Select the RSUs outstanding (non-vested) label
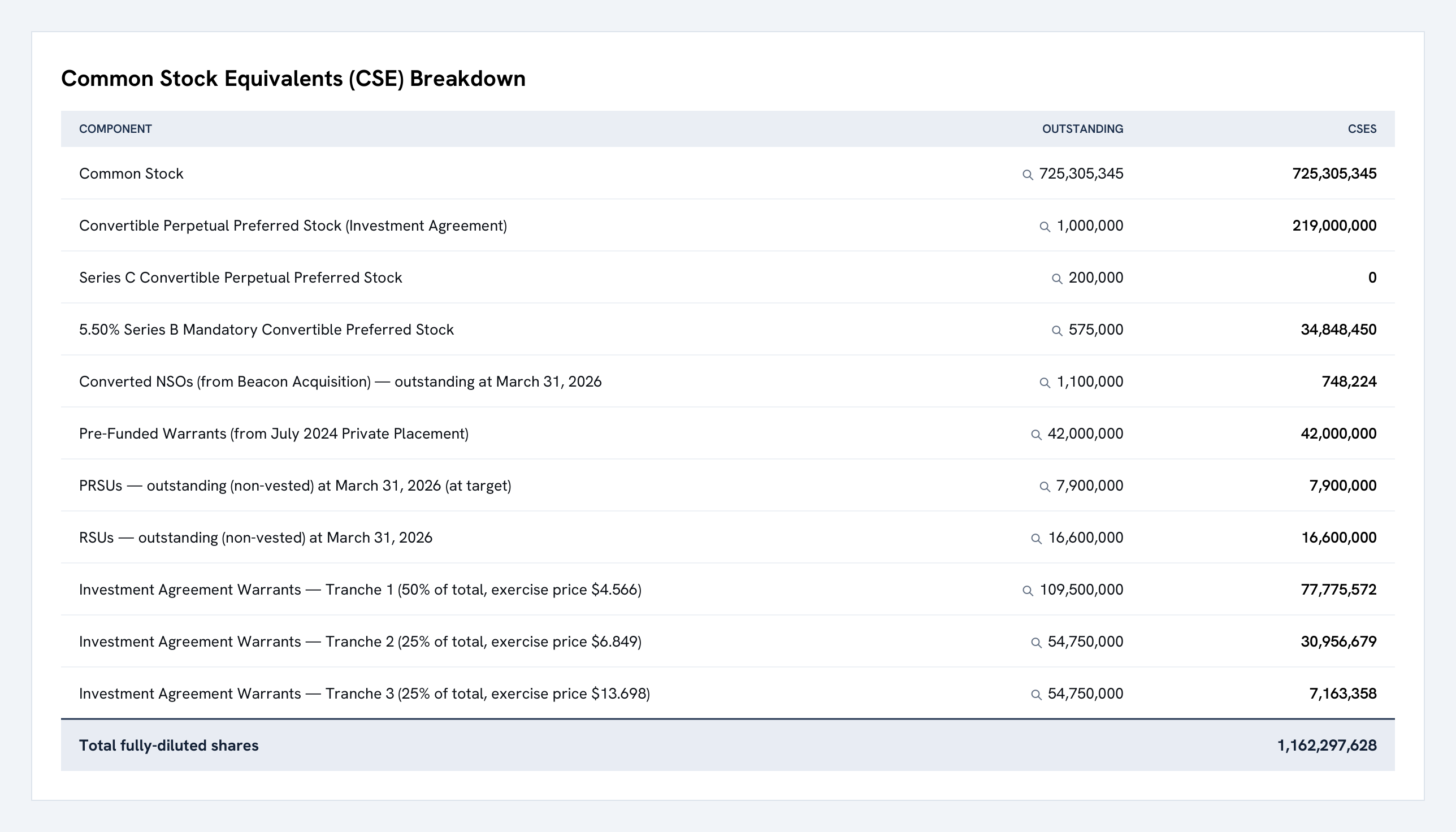The width and height of the screenshot is (1456, 832). [255, 538]
